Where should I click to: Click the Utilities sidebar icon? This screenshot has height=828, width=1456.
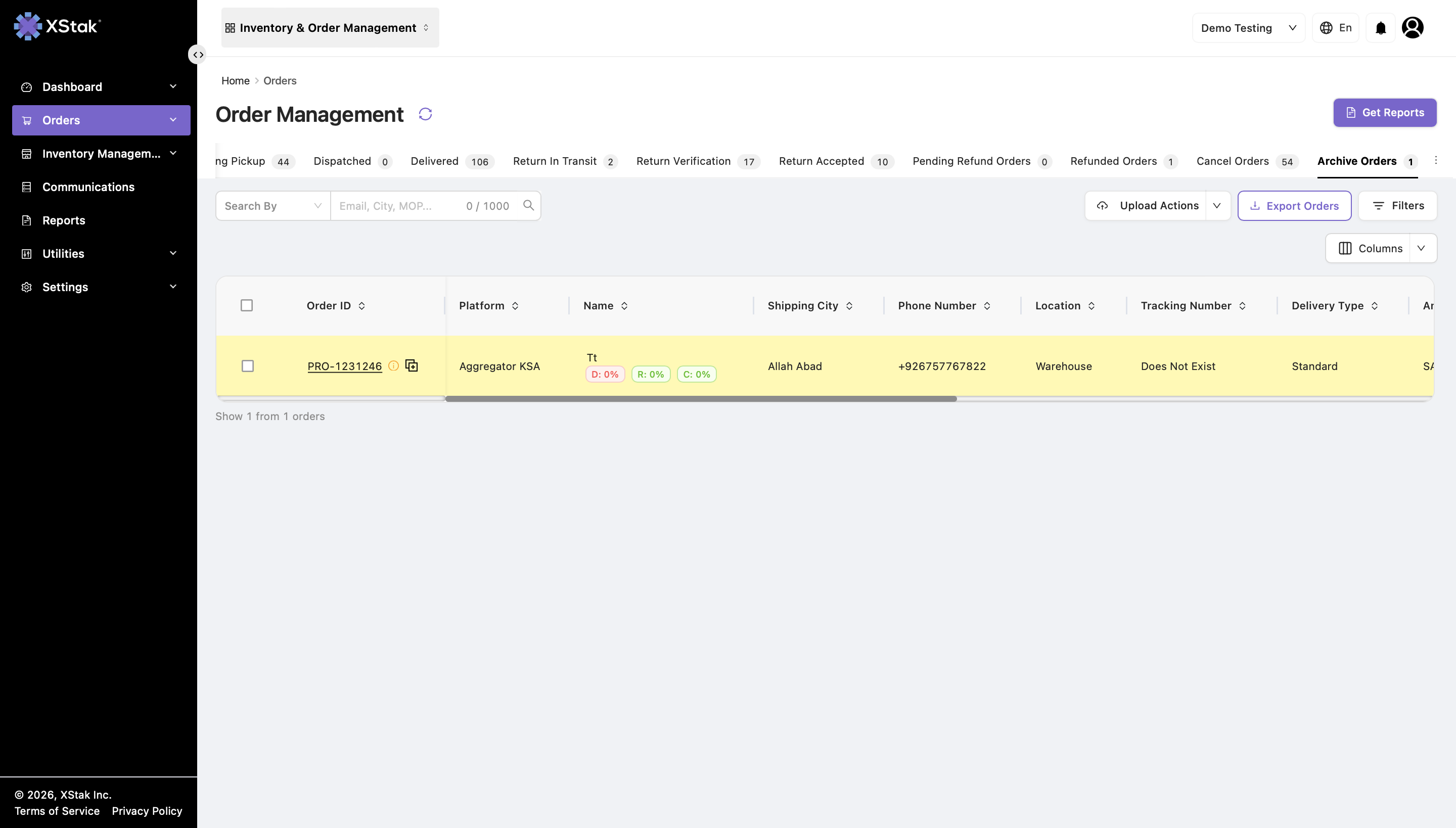pos(26,254)
